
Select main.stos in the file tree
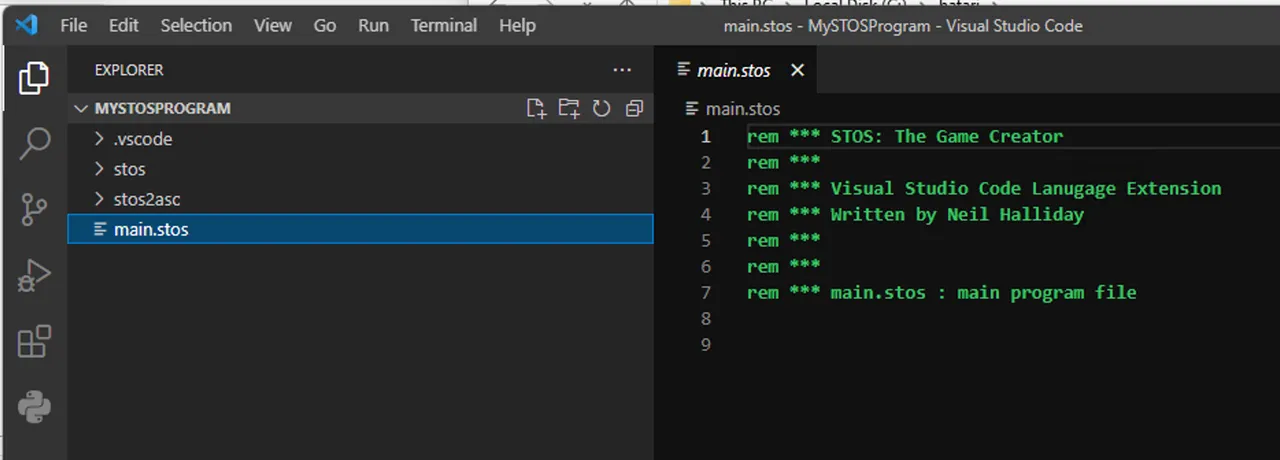pos(360,229)
